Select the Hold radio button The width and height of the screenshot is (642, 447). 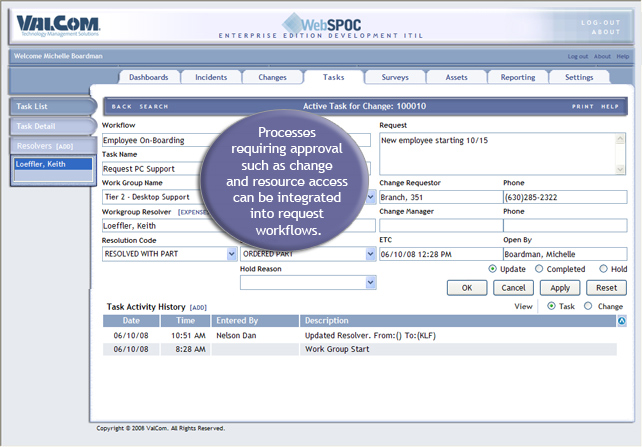click(x=603, y=269)
